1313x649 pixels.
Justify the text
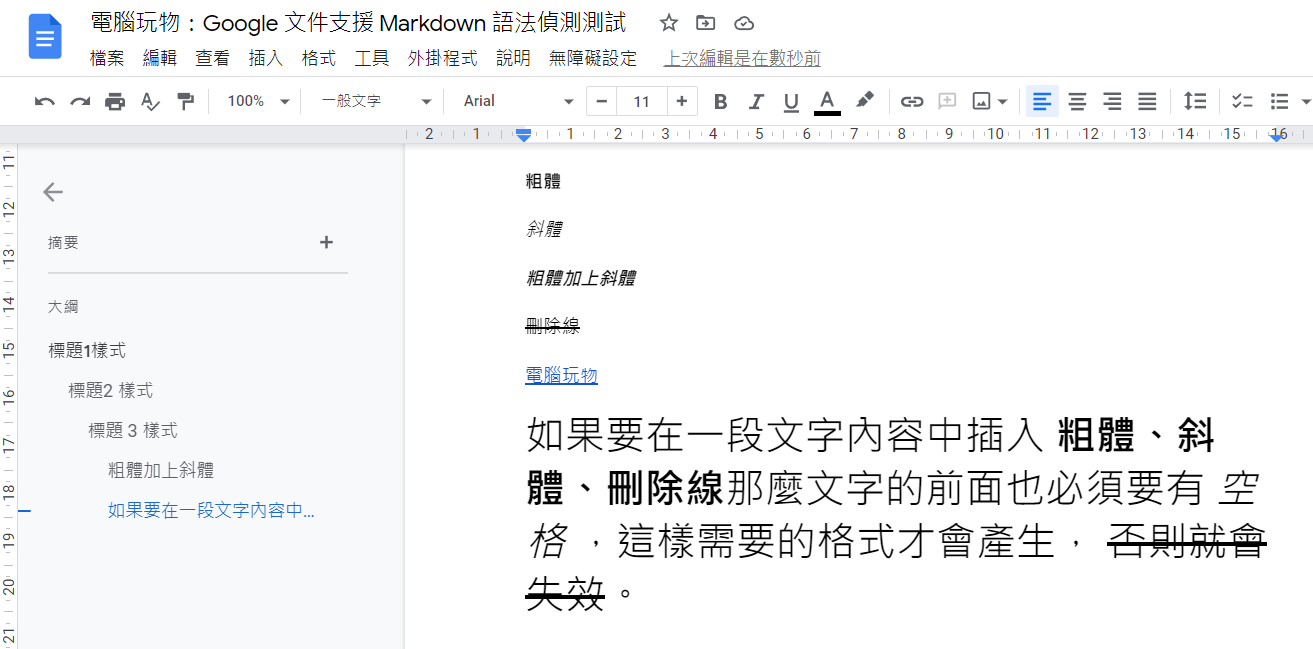pyautogui.click(x=1147, y=101)
